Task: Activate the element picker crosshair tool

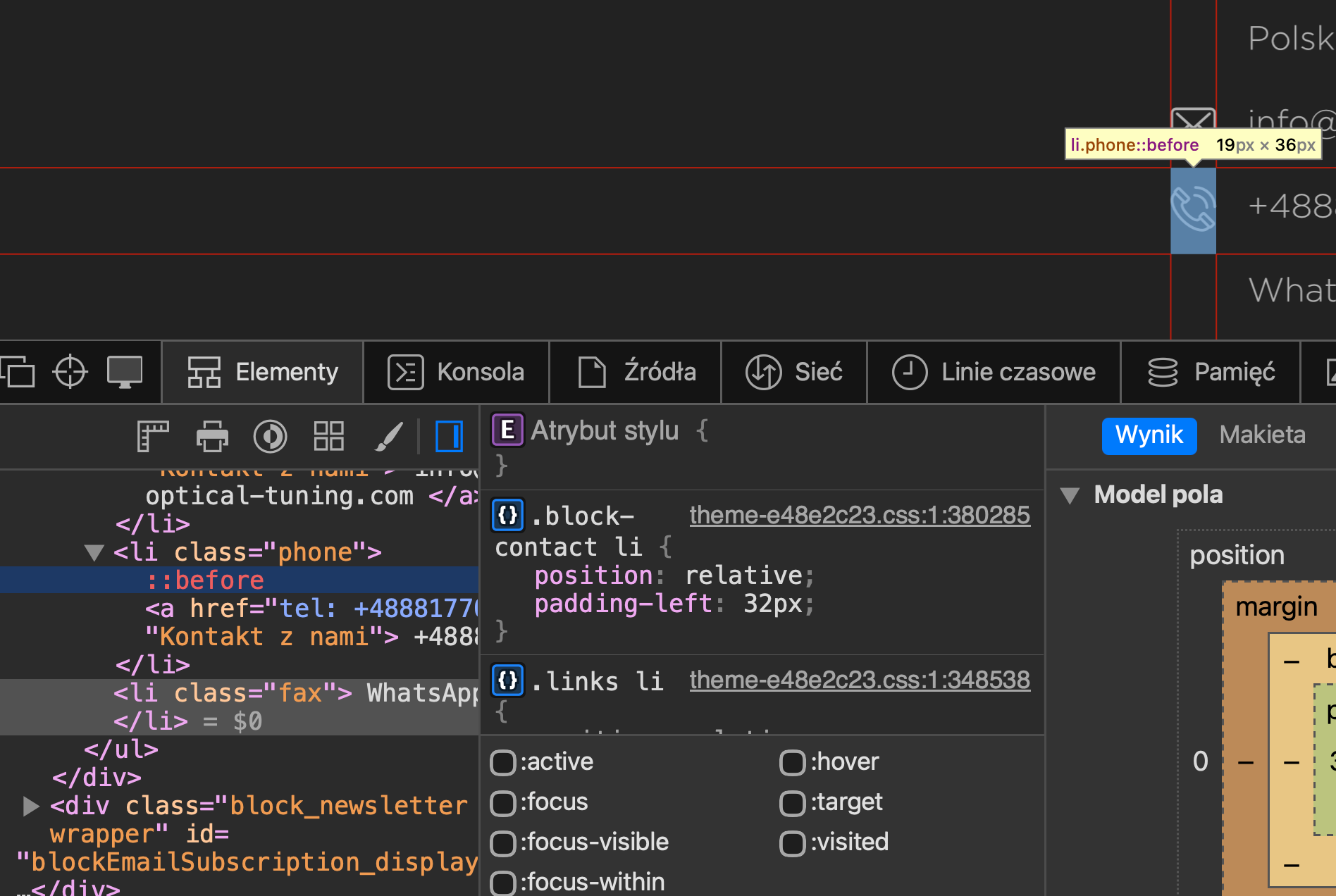Action: pyautogui.click(x=70, y=372)
